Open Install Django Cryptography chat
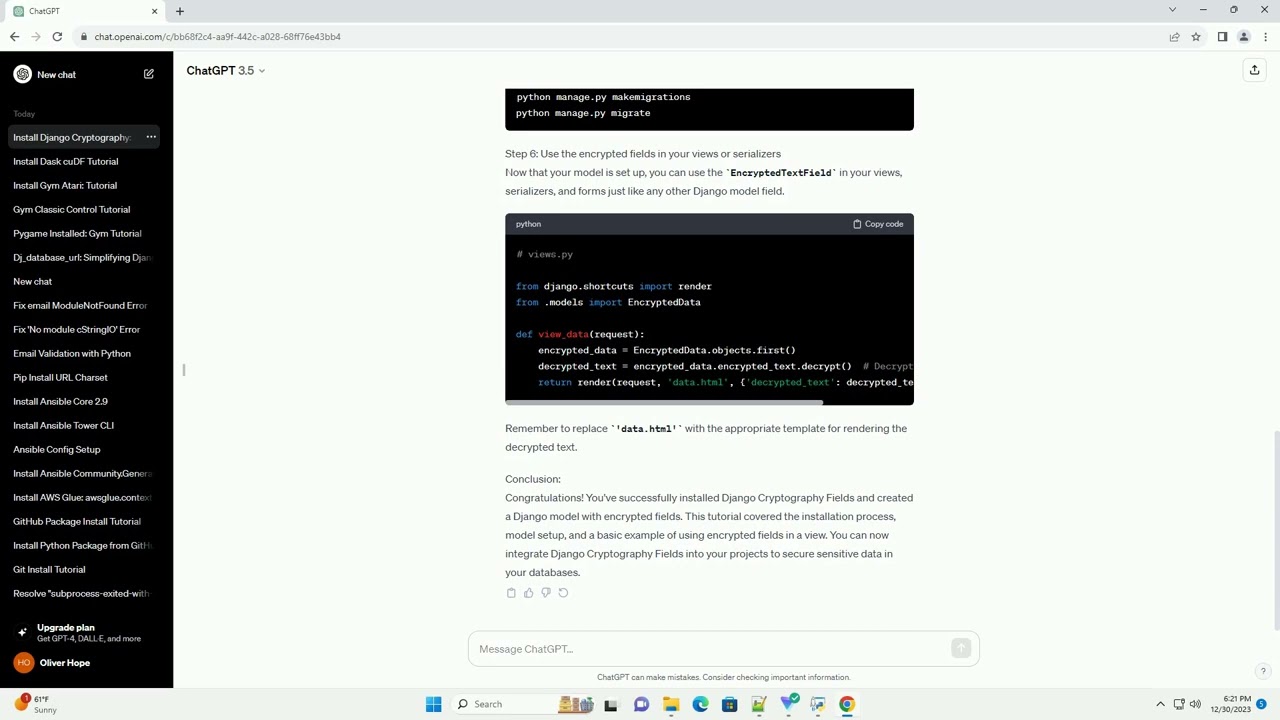The width and height of the screenshot is (1280, 720). click(72, 137)
